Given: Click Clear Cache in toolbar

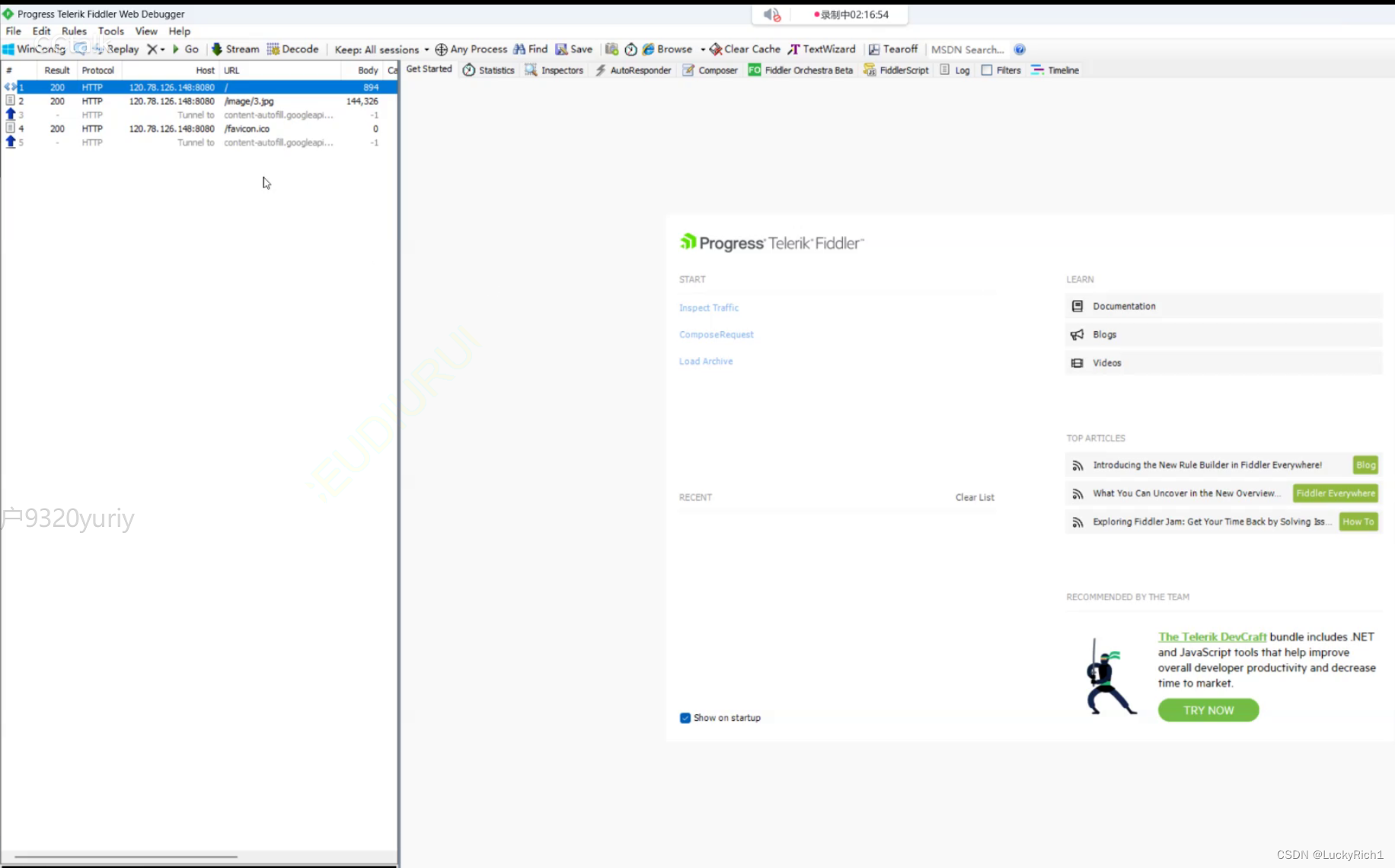Looking at the screenshot, I should [x=745, y=49].
